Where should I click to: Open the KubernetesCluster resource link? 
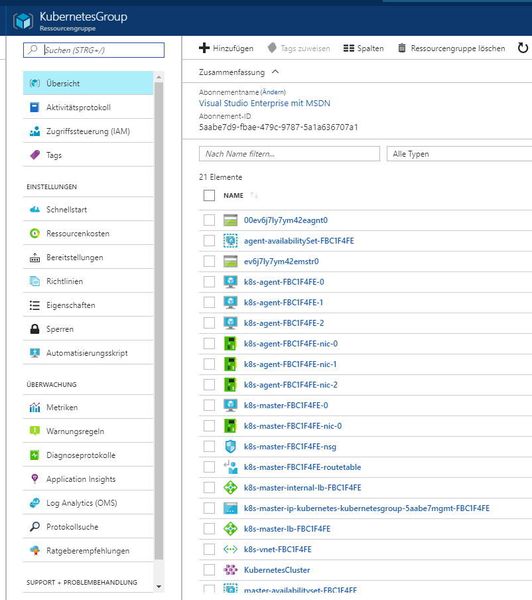[x=277, y=570]
